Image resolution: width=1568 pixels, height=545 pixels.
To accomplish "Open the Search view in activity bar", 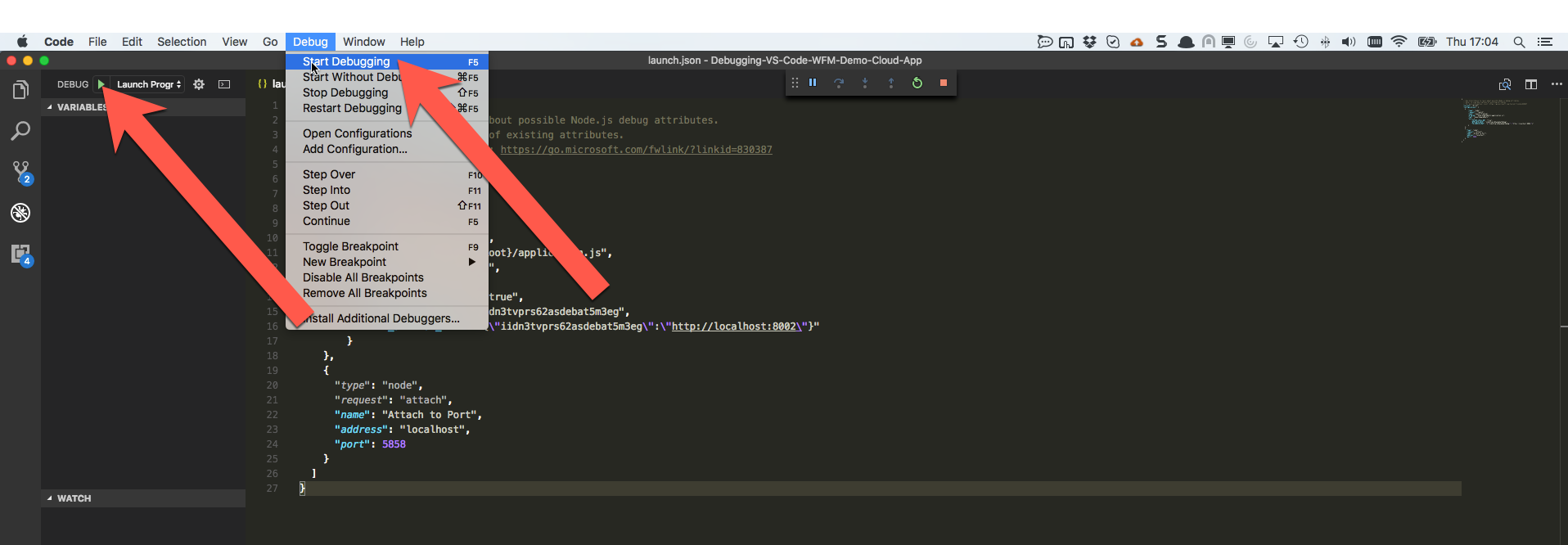I will 20,131.
